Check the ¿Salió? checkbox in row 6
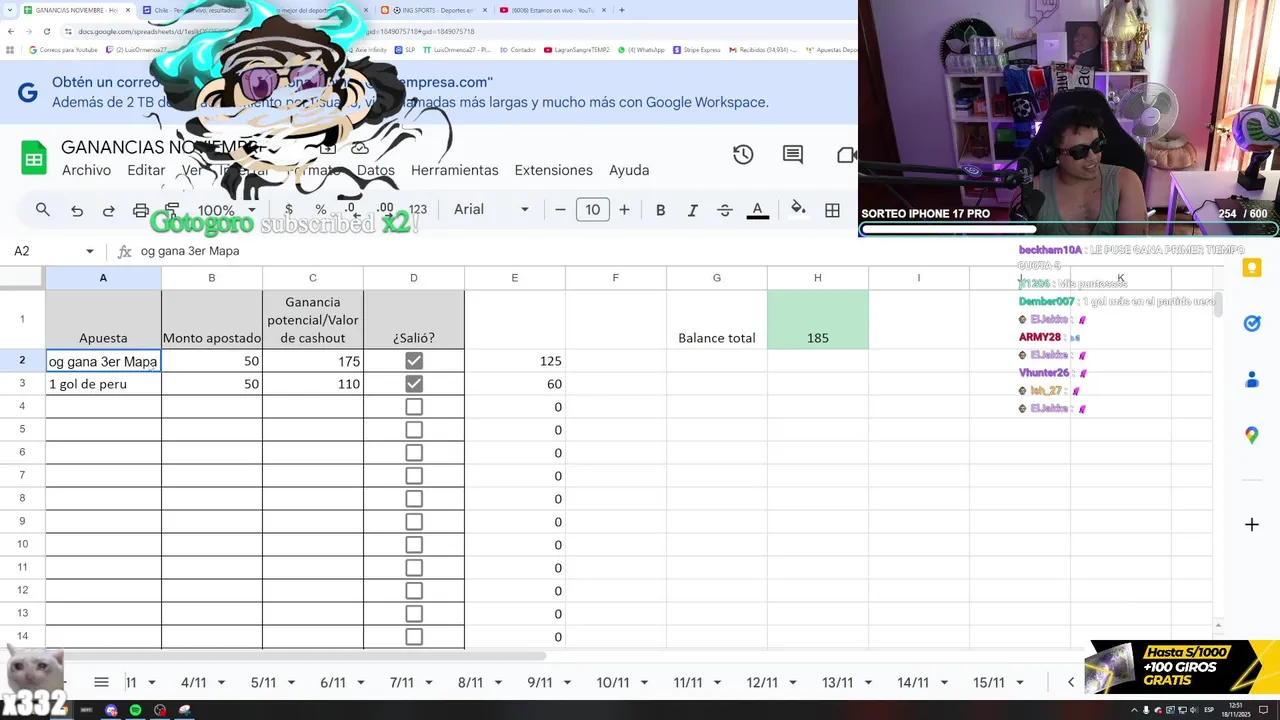Viewport: 1280px width, 720px height. tap(414, 453)
